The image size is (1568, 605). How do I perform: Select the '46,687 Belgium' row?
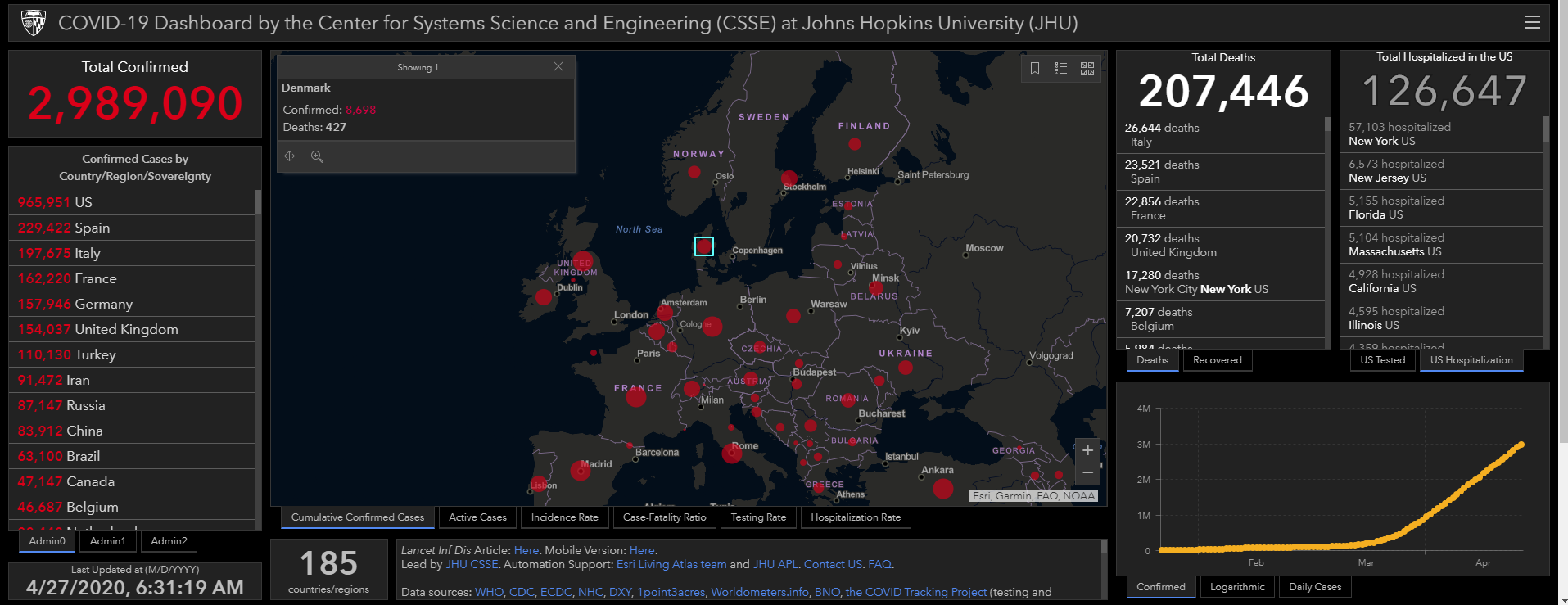coord(133,507)
